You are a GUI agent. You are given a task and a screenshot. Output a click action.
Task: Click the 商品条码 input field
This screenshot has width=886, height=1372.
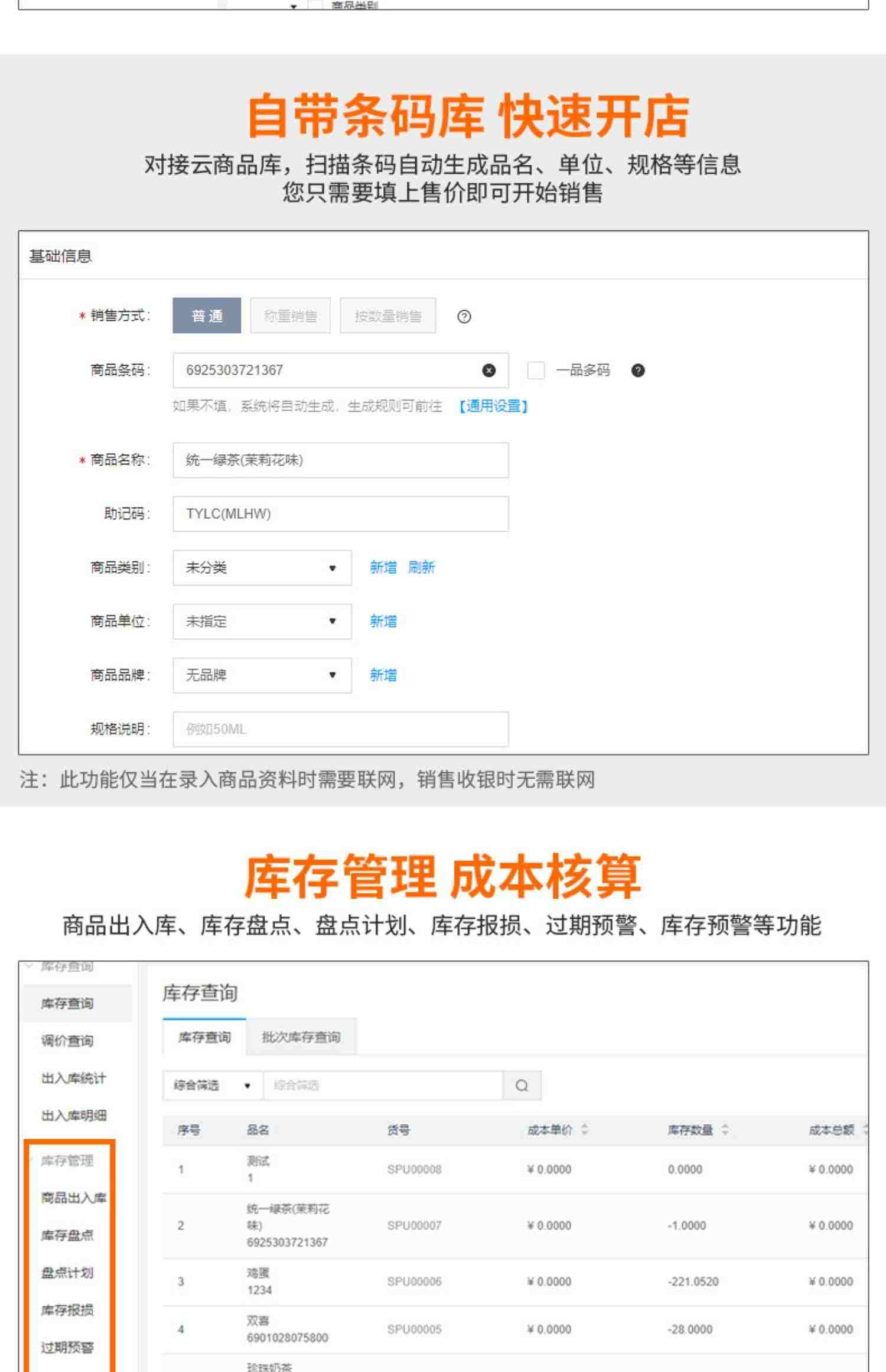(x=341, y=370)
